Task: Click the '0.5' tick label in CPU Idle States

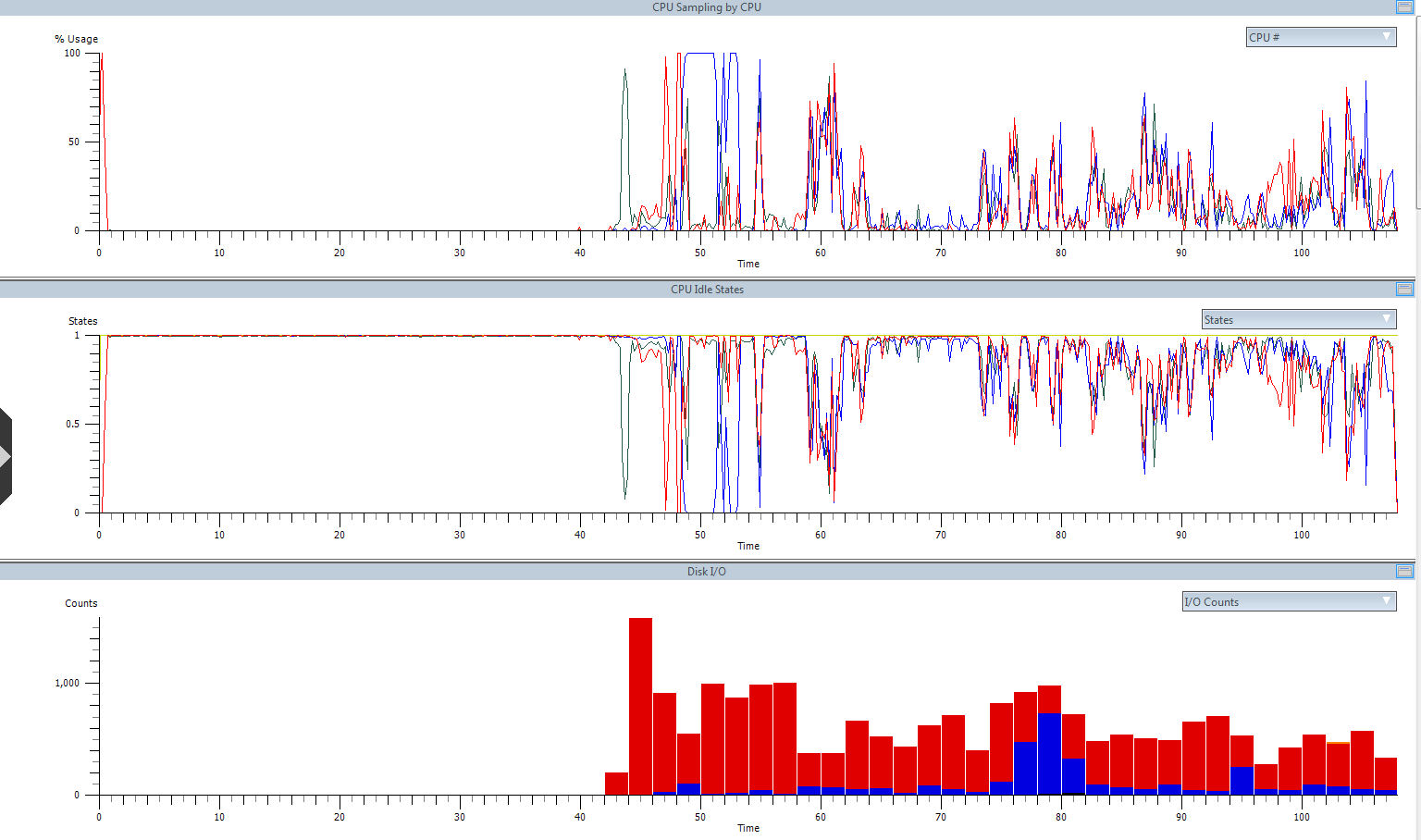Action: pyautogui.click(x=73, y=424)
